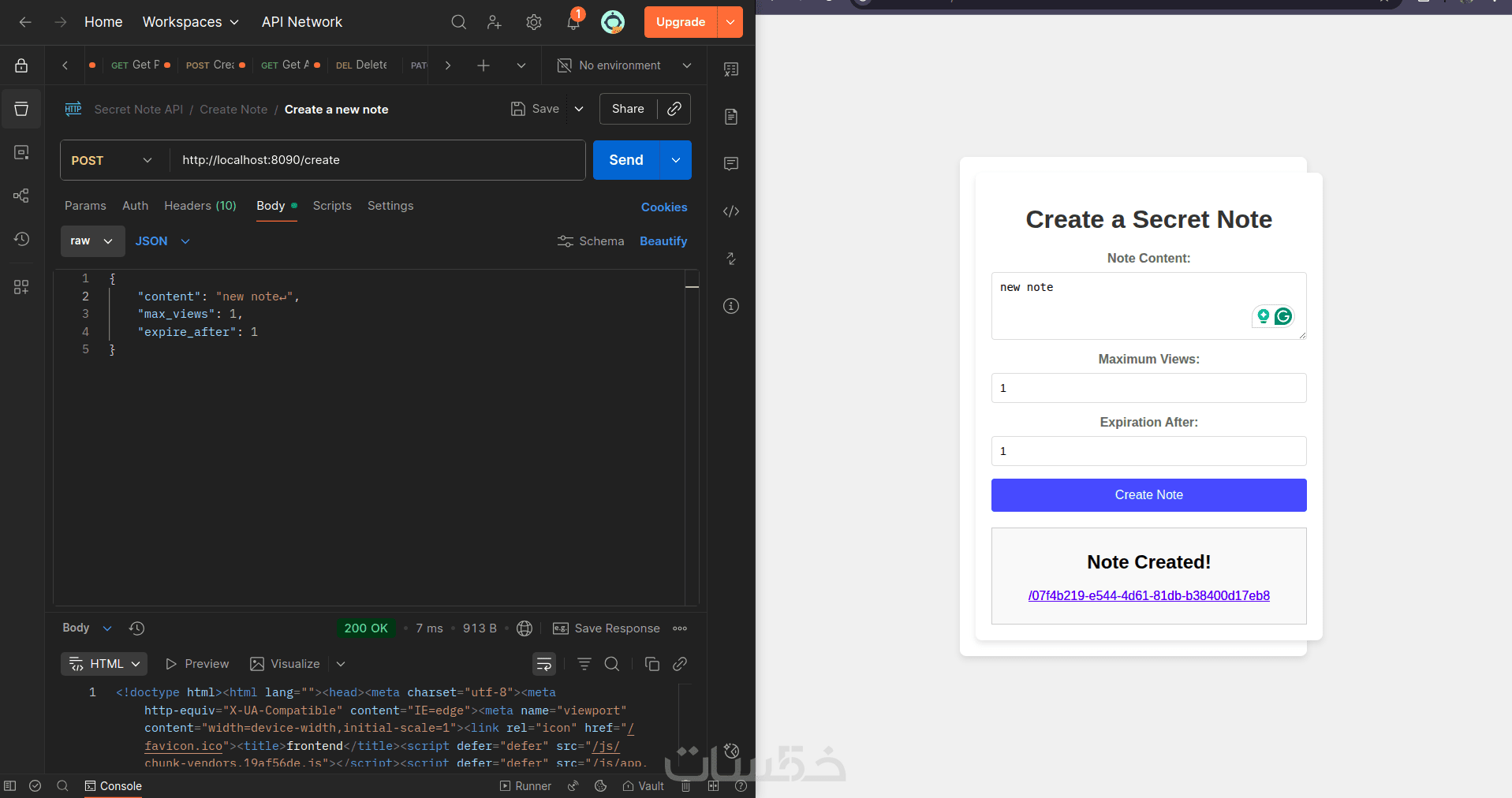This screenshot has width=1512, height=798.
Task: Open the tab list dropdown chevron
Action: [x=521, y=65]
